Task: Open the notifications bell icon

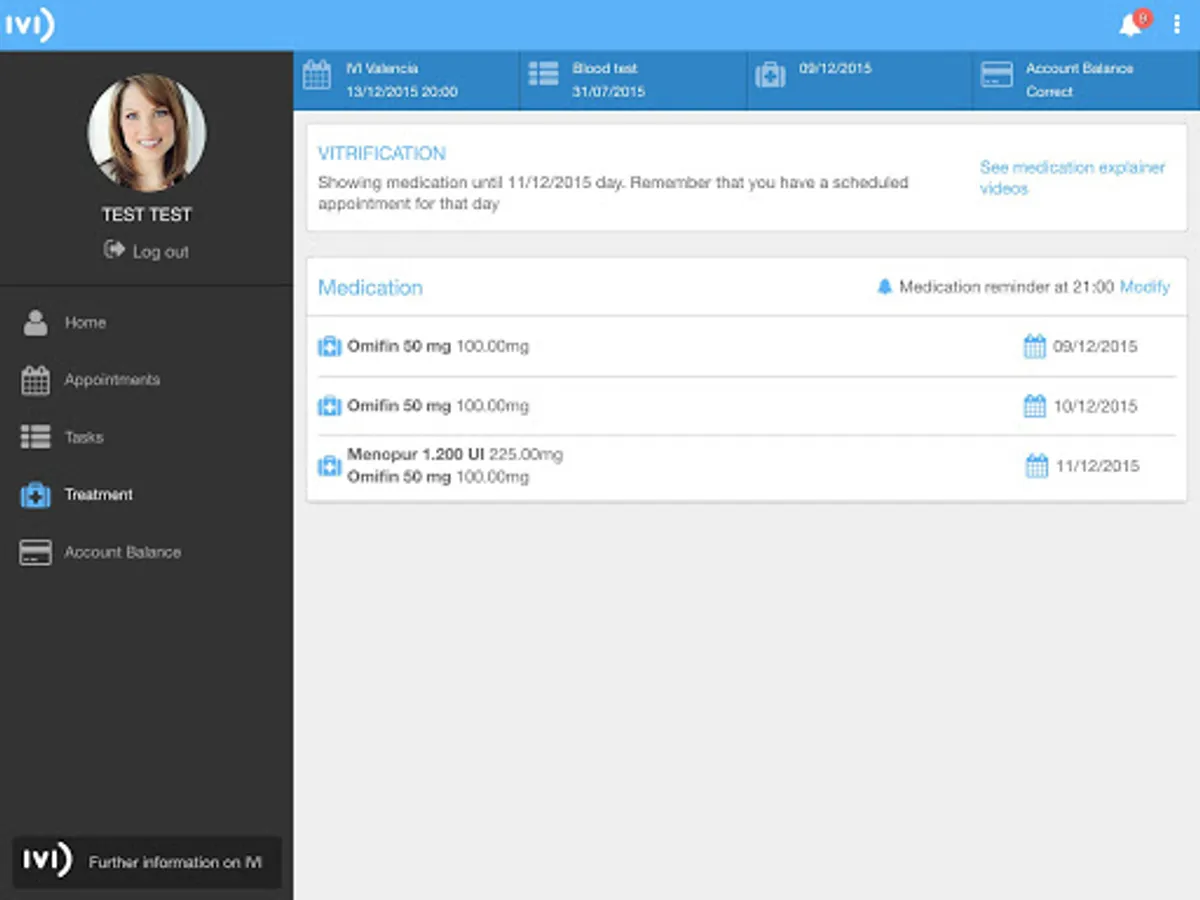Action: pos(1131,23)
